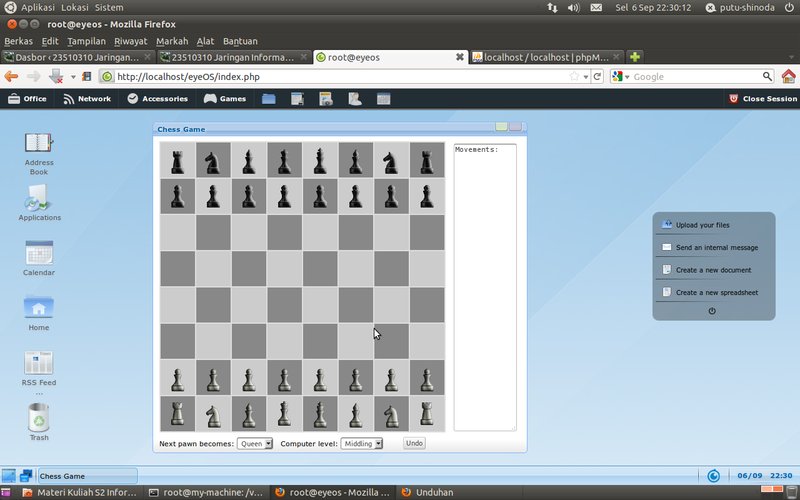Open the Office menu in eyeOS bar
This screenshot has height=500, width=800.
point(28,98)
